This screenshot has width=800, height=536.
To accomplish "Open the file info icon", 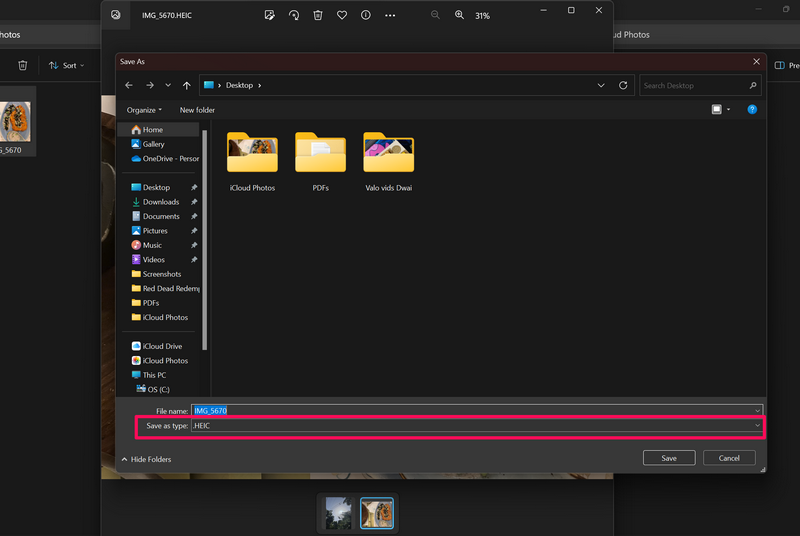I will pyautogui.click(x=366, y=15).
